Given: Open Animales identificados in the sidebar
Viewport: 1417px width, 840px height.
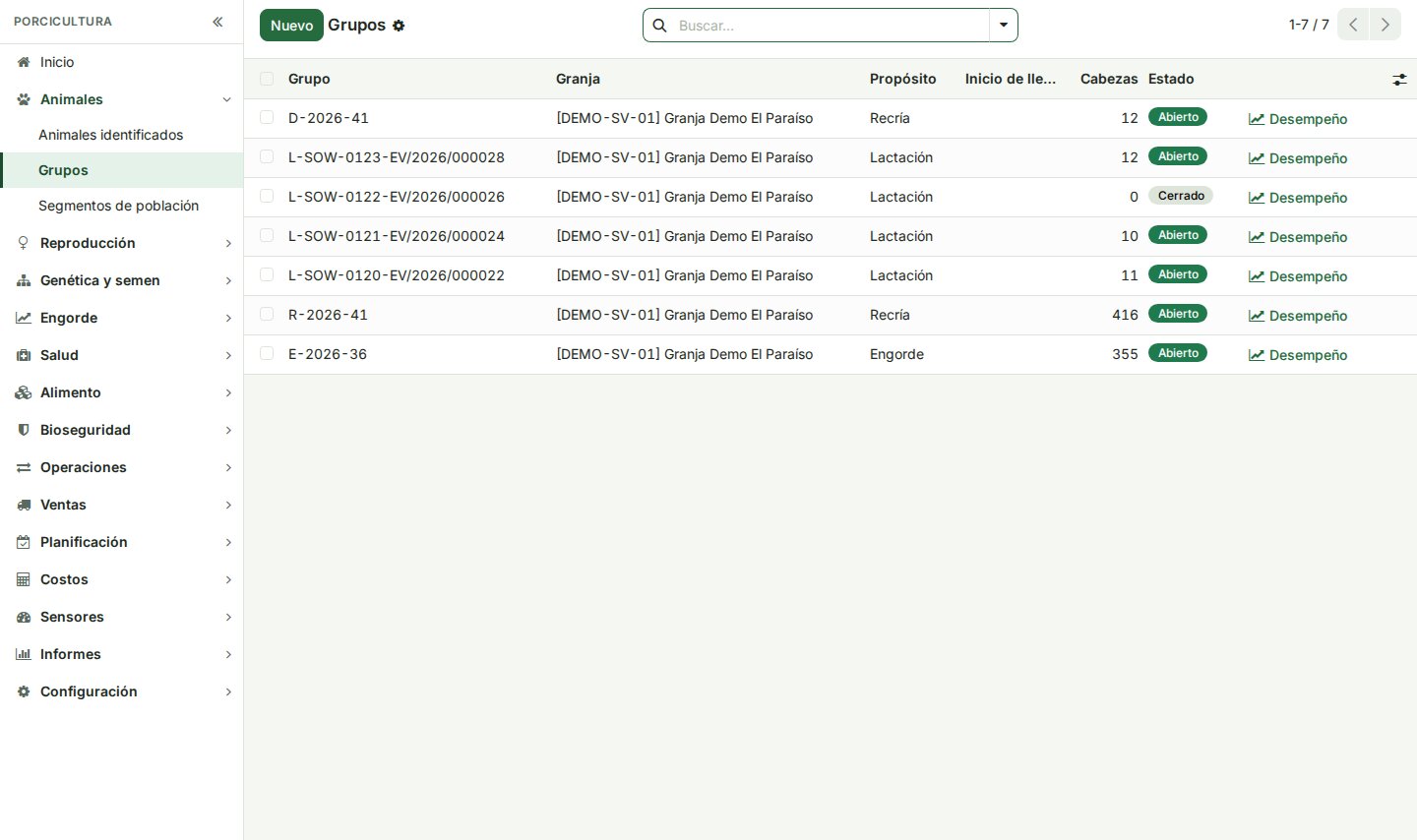Looking at the screenshot, I should click(121, 135).
